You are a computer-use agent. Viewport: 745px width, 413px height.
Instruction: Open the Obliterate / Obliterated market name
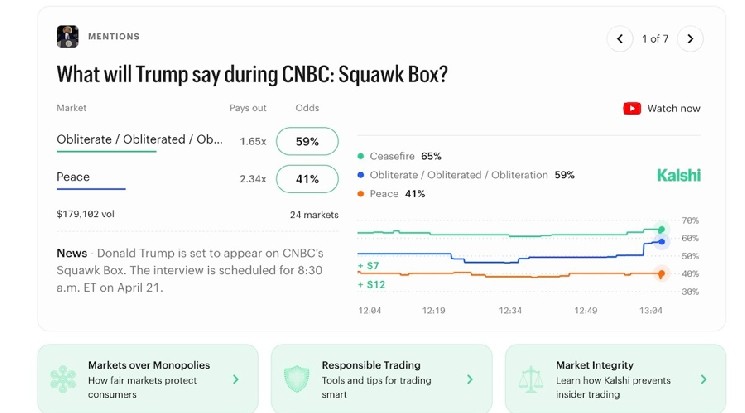point(139,139)
